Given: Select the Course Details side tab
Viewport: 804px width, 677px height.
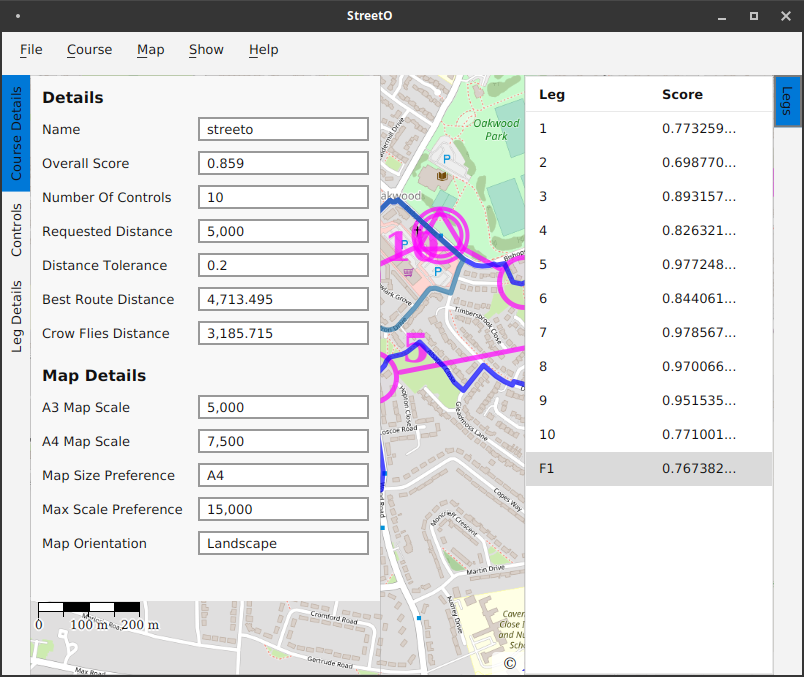Looking at the screenshot, I should point(16,133).
